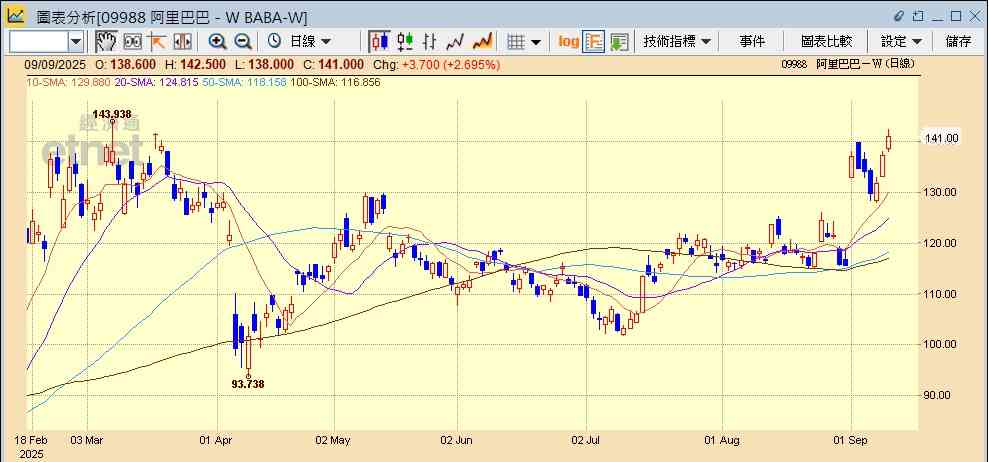Switch to red-blue candlestick chart style
Viewport: 989px width, 462px height.
[x=380, y=42]
